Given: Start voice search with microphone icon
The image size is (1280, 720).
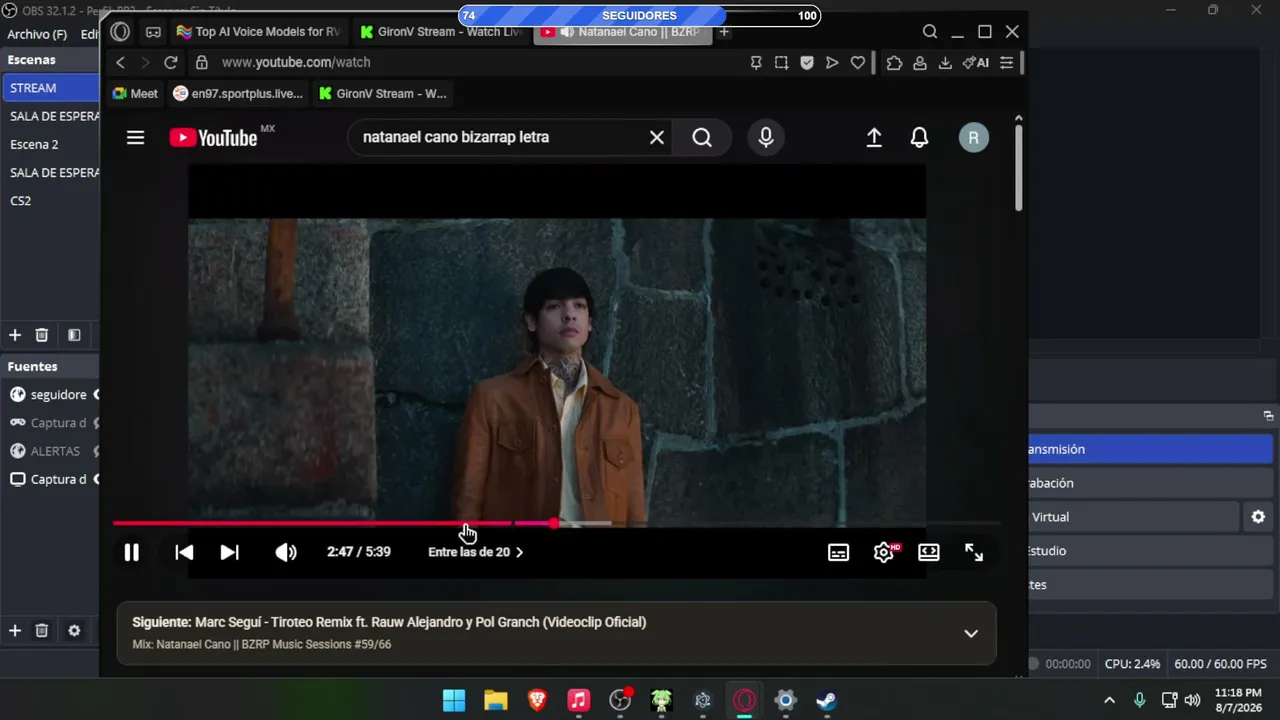Looking at the screenshot, I should click(766, 137).
